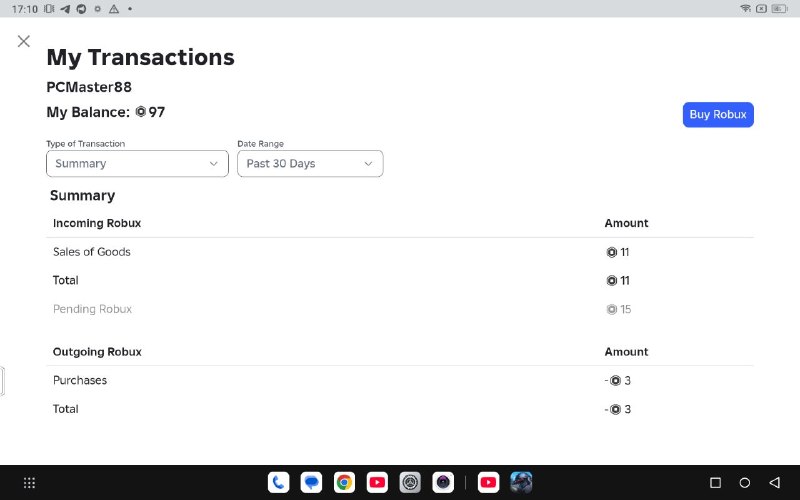Open the recent YouTube icon beside the game icon
The width and height of the screenshot is (800, 500).
(x=488, y=482)
